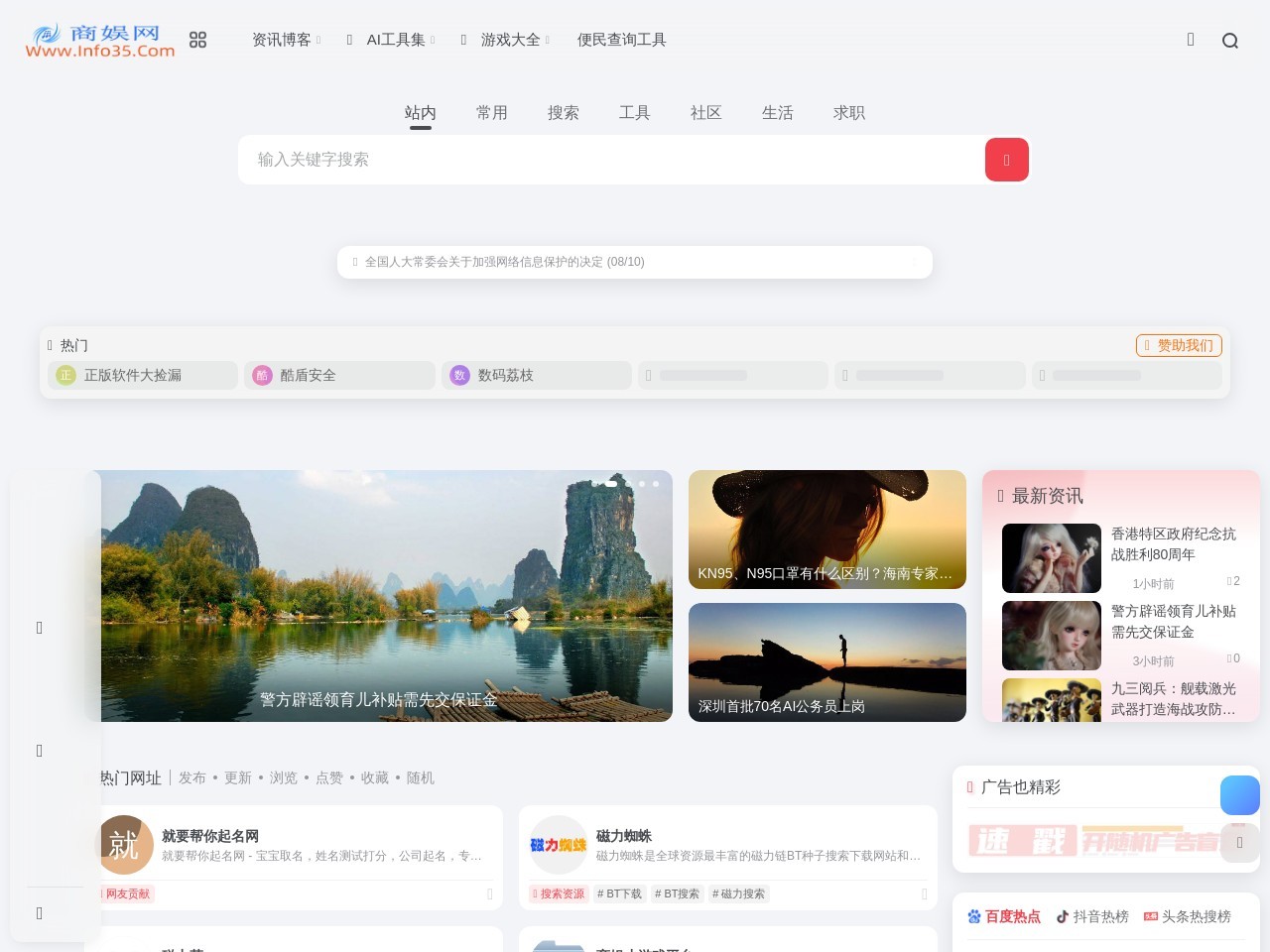Click the grey floating button below blue one
Viewport: 1270px width, 952px height.
[x=1240, y=843]
